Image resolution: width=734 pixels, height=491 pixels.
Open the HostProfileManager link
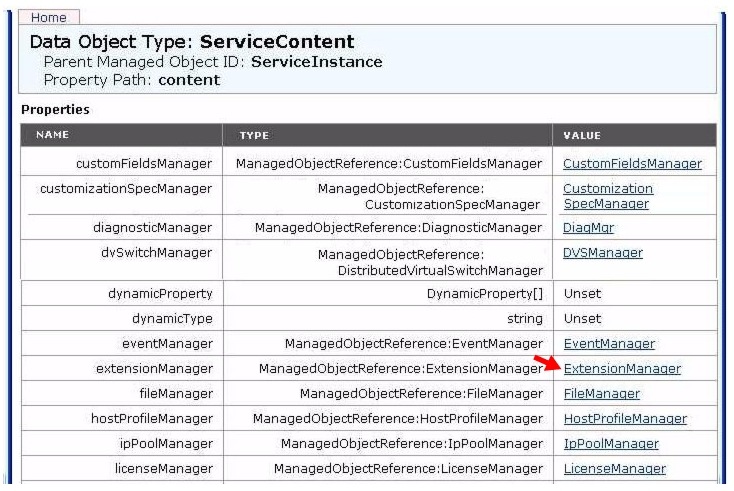[x=625, y=418]
